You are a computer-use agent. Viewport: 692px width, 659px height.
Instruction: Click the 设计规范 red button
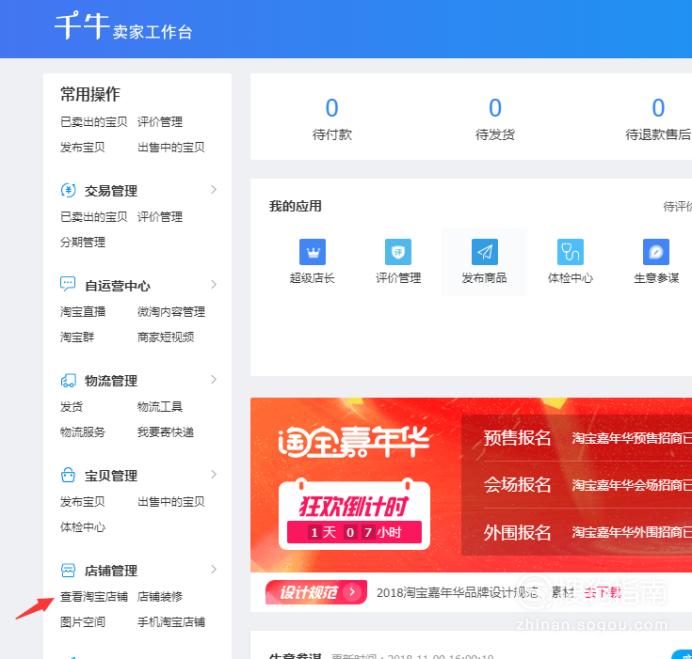(316, 592)
